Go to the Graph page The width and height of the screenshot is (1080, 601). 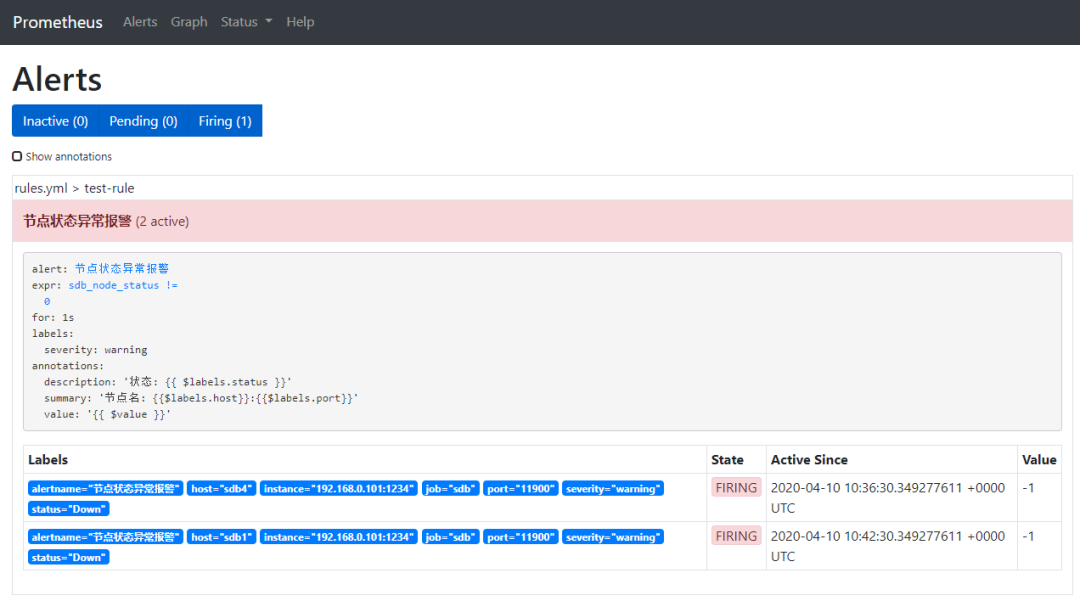[x=189, y=22]
